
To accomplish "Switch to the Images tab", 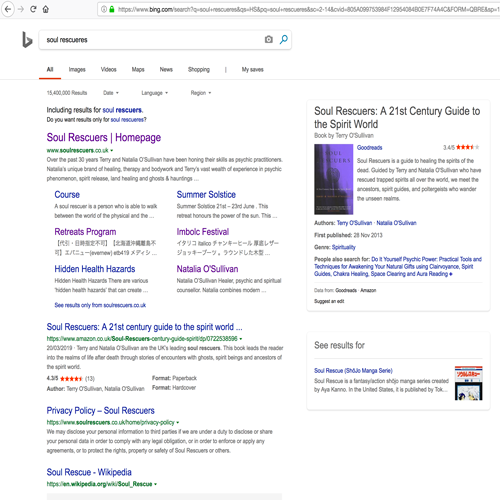I will (x=77, y=69).
